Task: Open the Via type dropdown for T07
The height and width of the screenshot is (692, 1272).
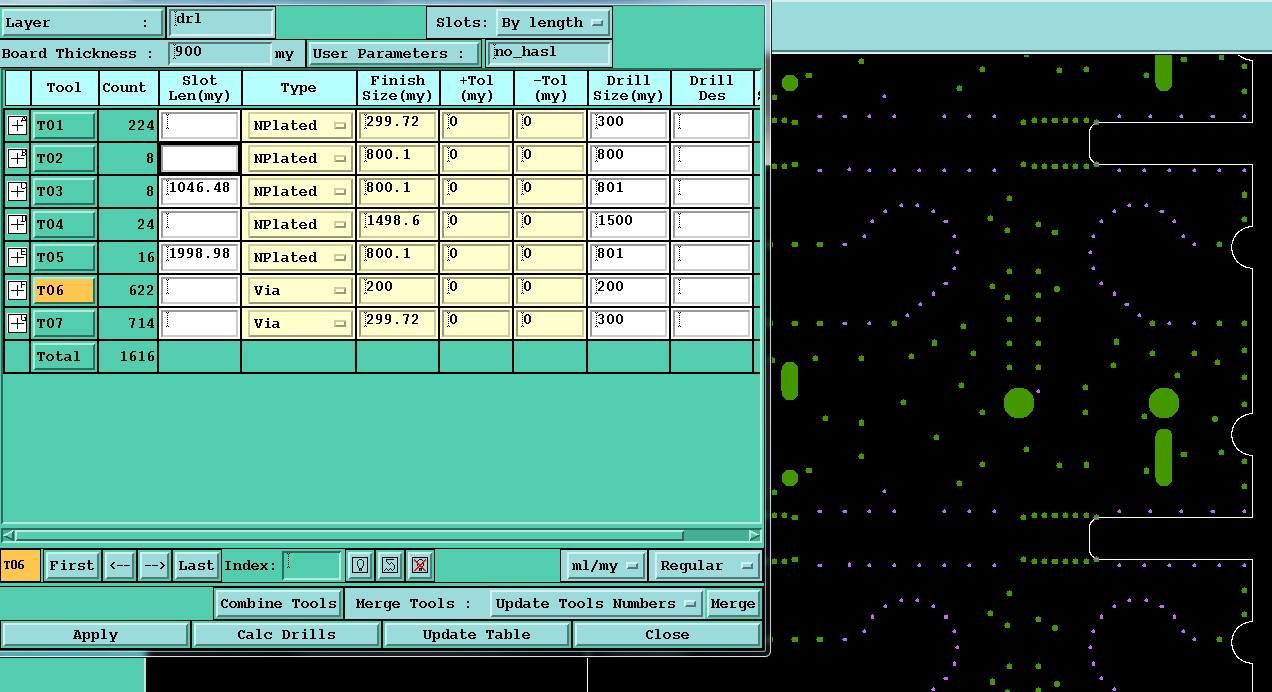Action: pyautogui.click(x=300, y=323)
